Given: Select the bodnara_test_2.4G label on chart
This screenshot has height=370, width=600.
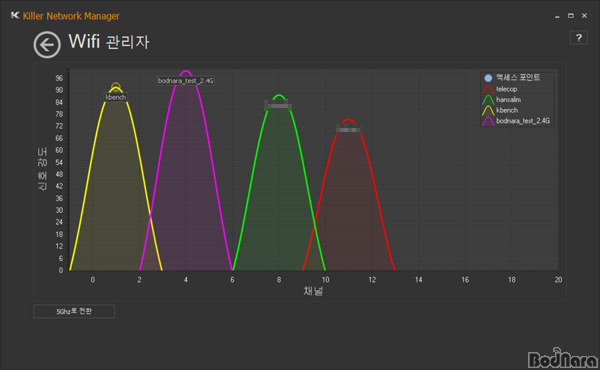Looking at the screenshot, I should [x=186, y=81].
